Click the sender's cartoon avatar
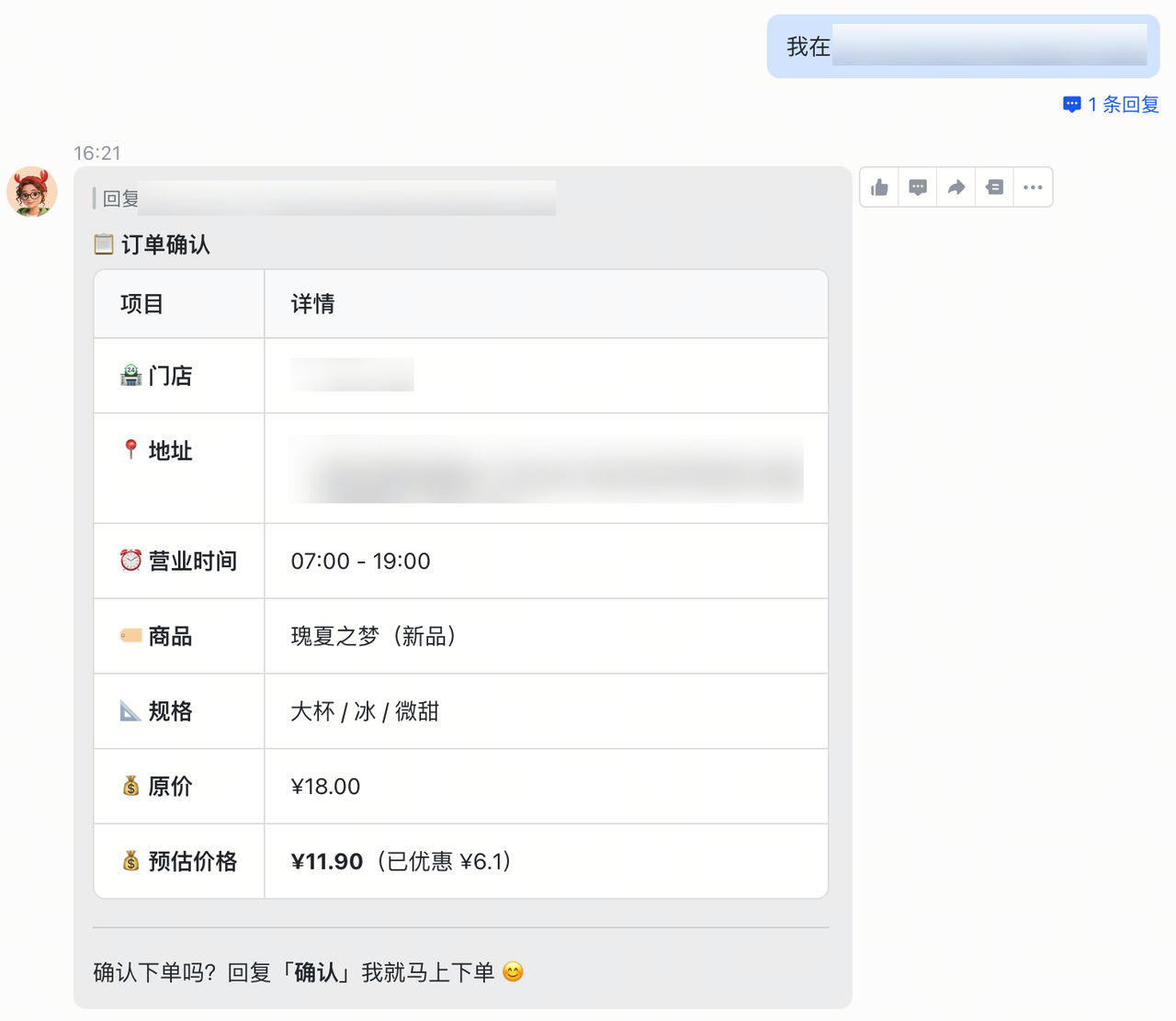Screen dimensions: 1176x1021 (32, 191)
